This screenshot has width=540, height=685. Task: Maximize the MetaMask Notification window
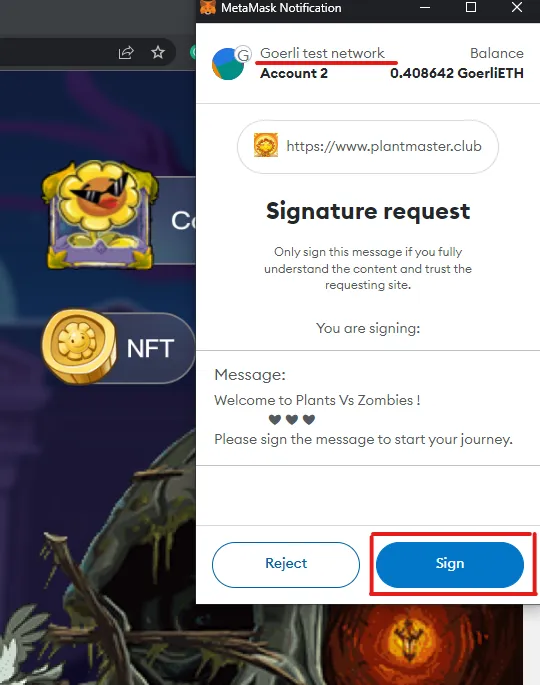pos(471,7)
